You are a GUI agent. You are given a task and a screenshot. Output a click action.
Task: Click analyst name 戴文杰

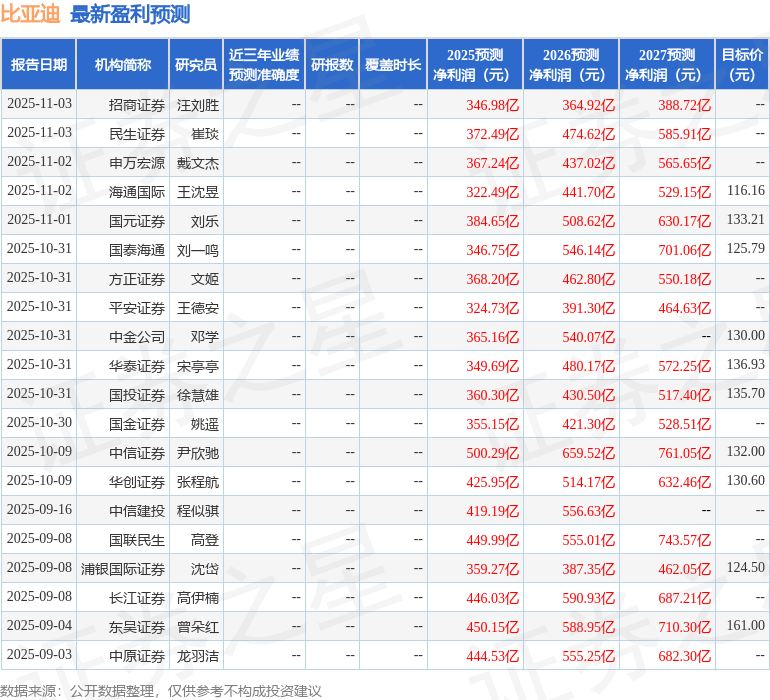[x=197, y=163]
